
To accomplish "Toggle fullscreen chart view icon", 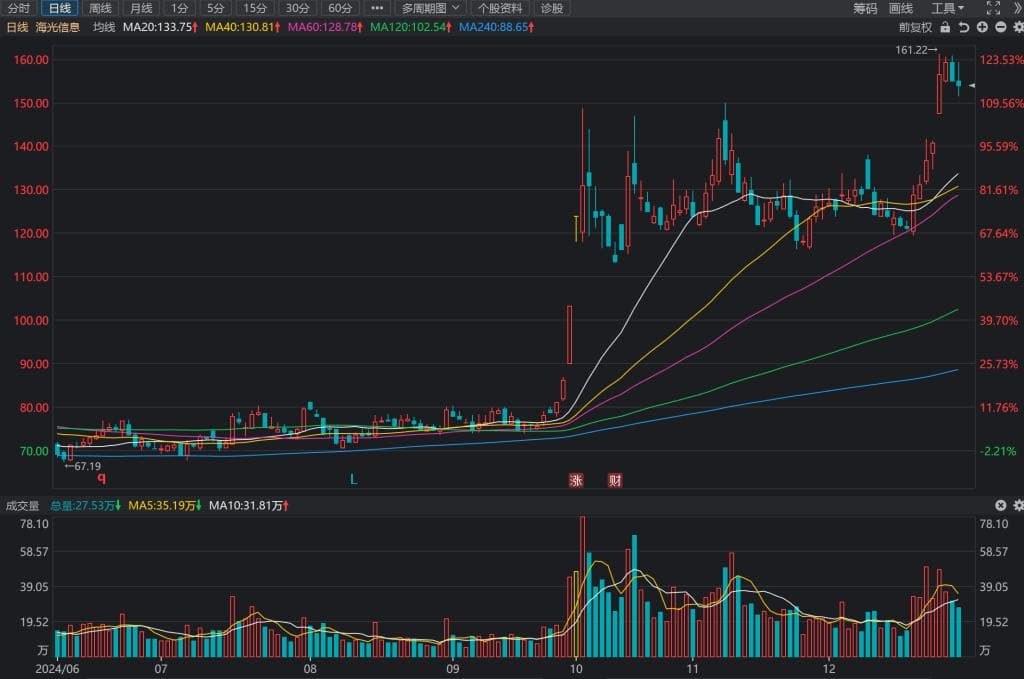I will coord(993,8).
